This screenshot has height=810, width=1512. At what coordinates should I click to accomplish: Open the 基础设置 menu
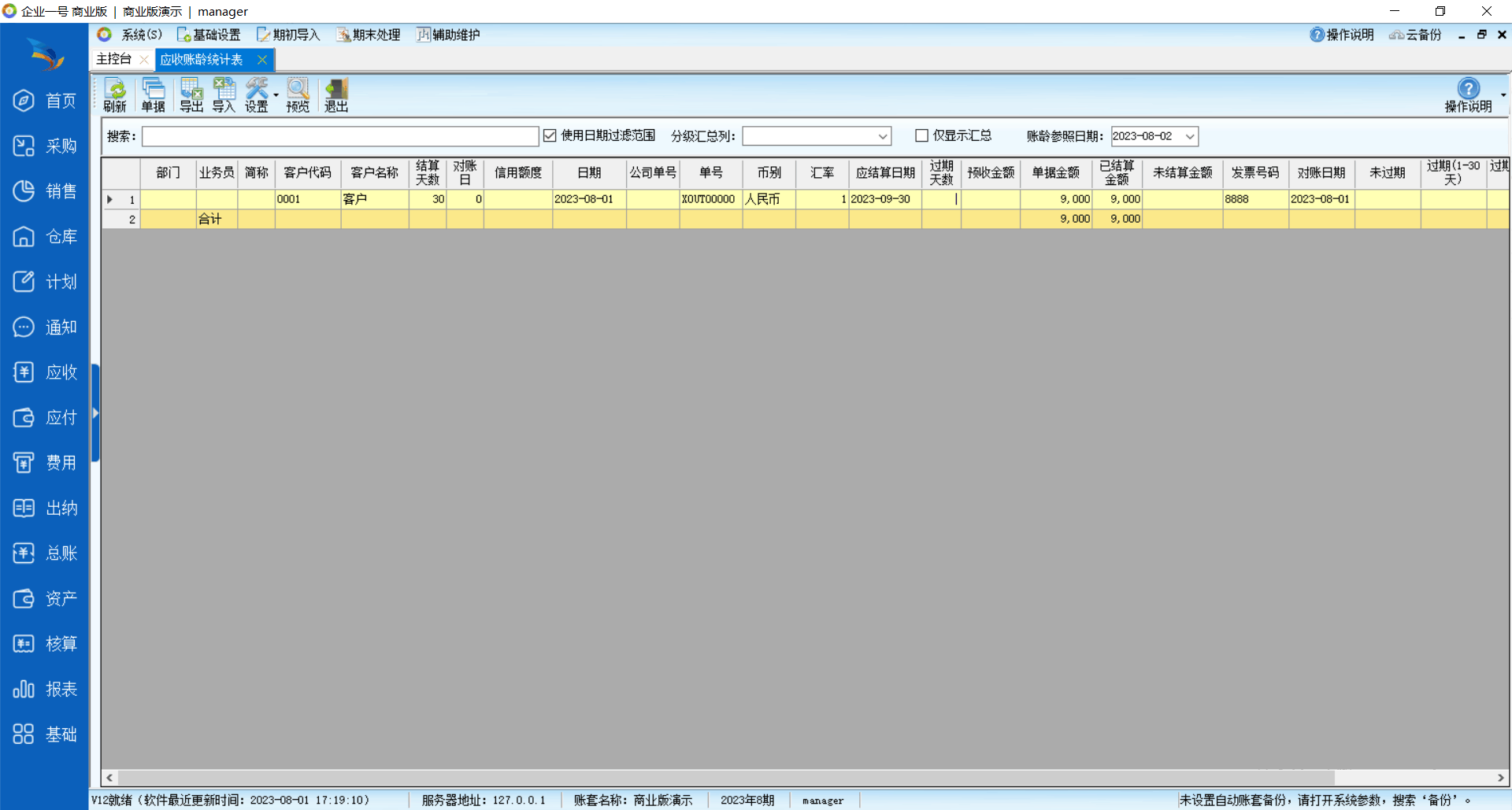coord(209,35)
